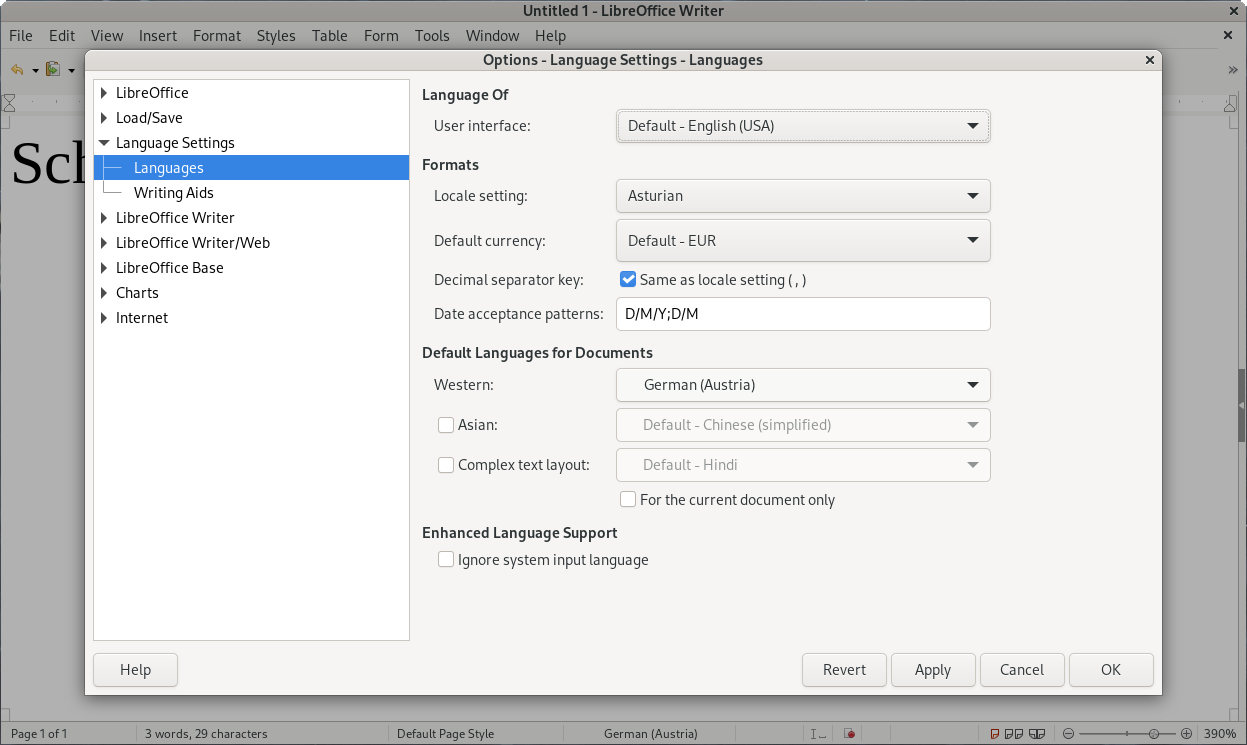
Task: Open the Tools menu
Action: click(432, 36)
